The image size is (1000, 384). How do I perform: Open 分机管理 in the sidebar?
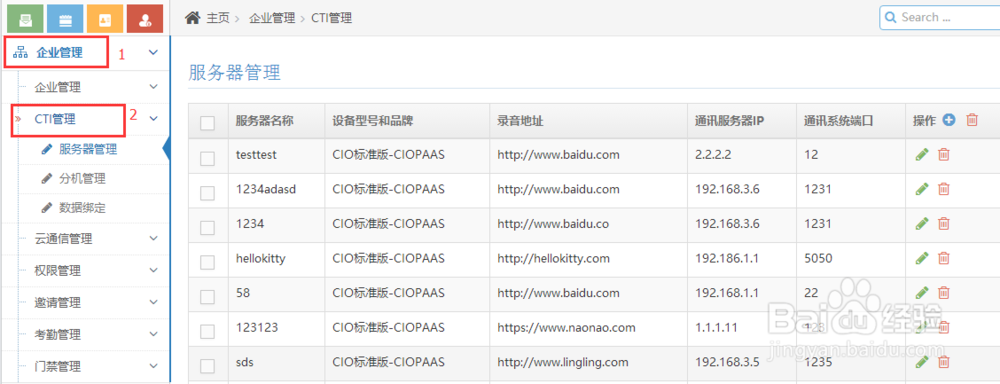coord(82,179)
